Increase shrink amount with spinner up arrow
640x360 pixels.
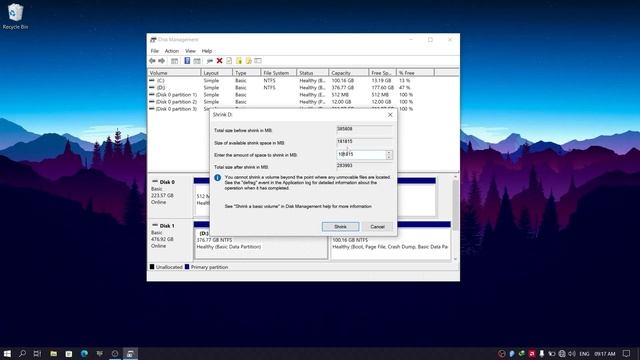click(389, 152)
